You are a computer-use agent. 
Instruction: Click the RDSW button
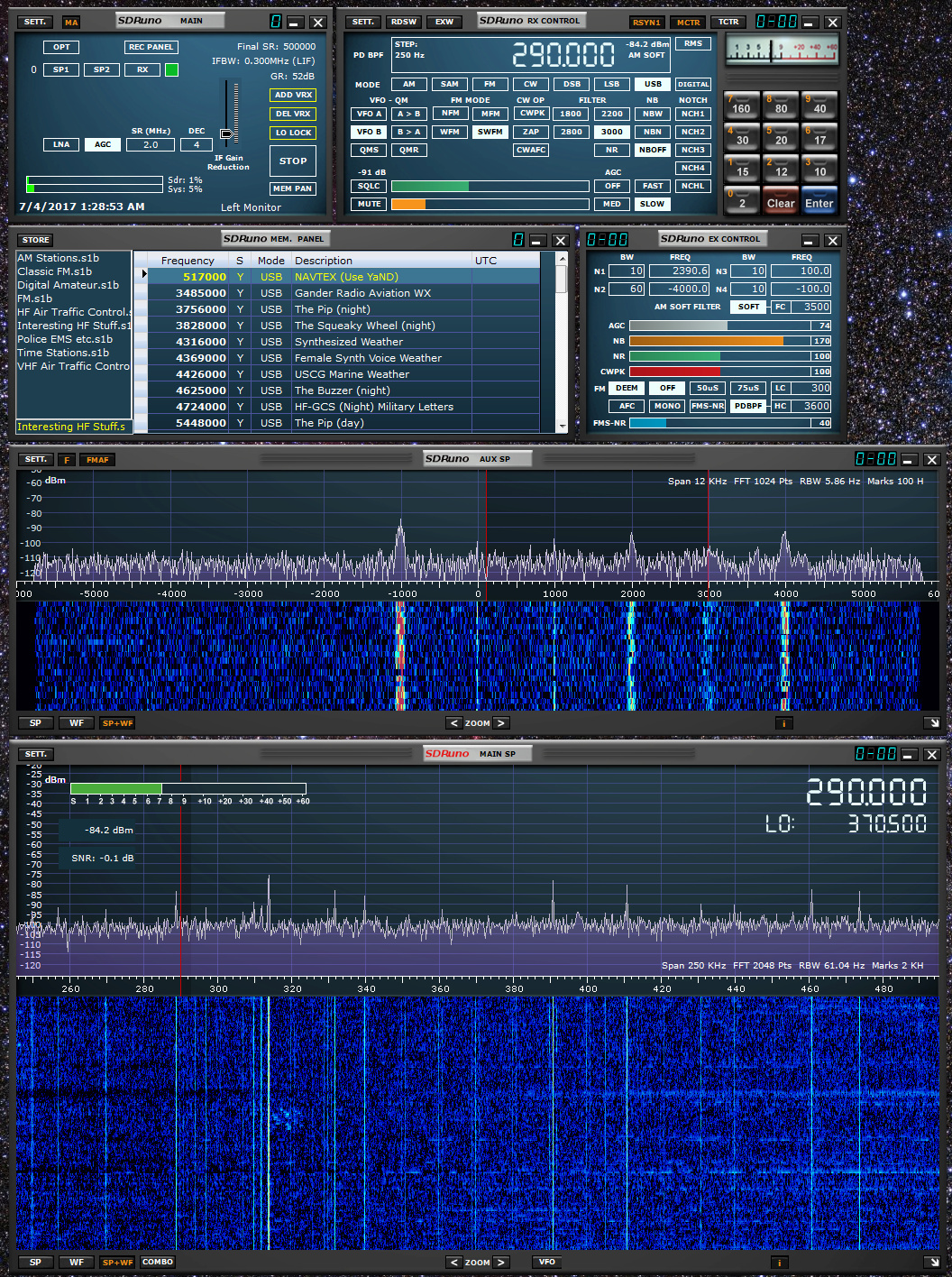403,22
